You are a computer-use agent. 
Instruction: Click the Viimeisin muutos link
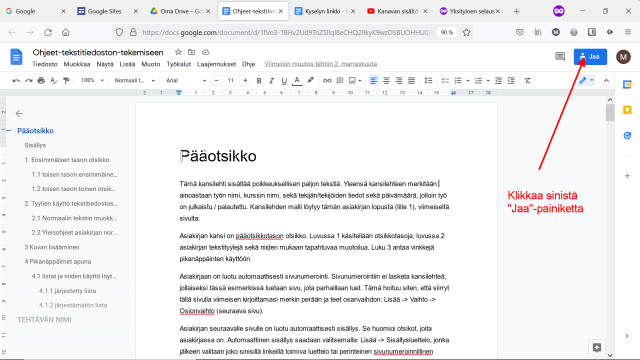[321, 64]
